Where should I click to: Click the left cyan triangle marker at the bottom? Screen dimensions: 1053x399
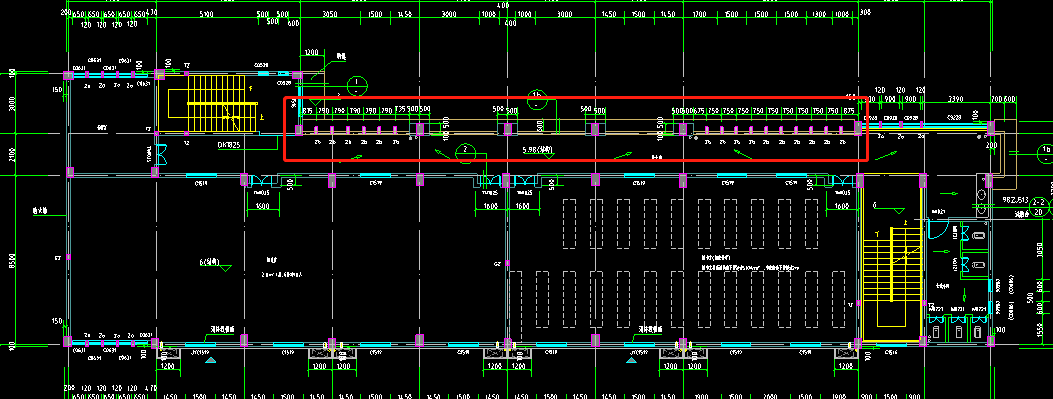(x=211, y=361)
